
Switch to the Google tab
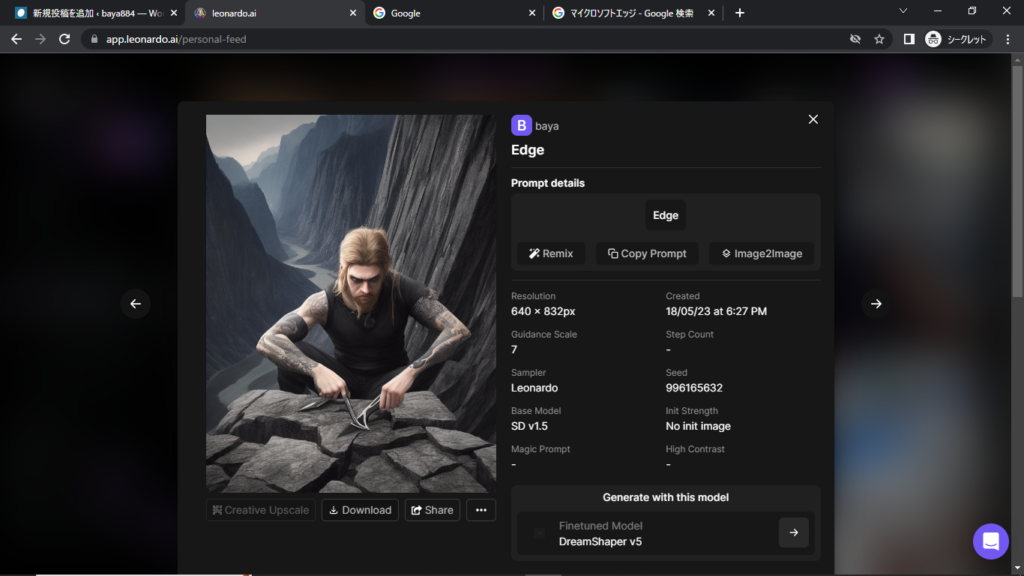point(450,13)
